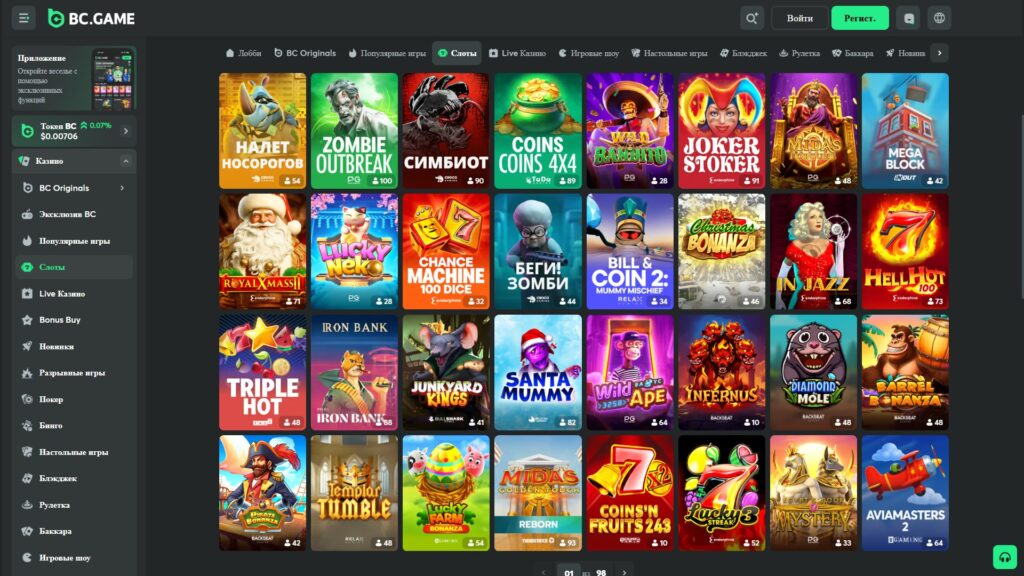Open Chance Machine 100 Dice tile
1024x576 pixels.
446,251
